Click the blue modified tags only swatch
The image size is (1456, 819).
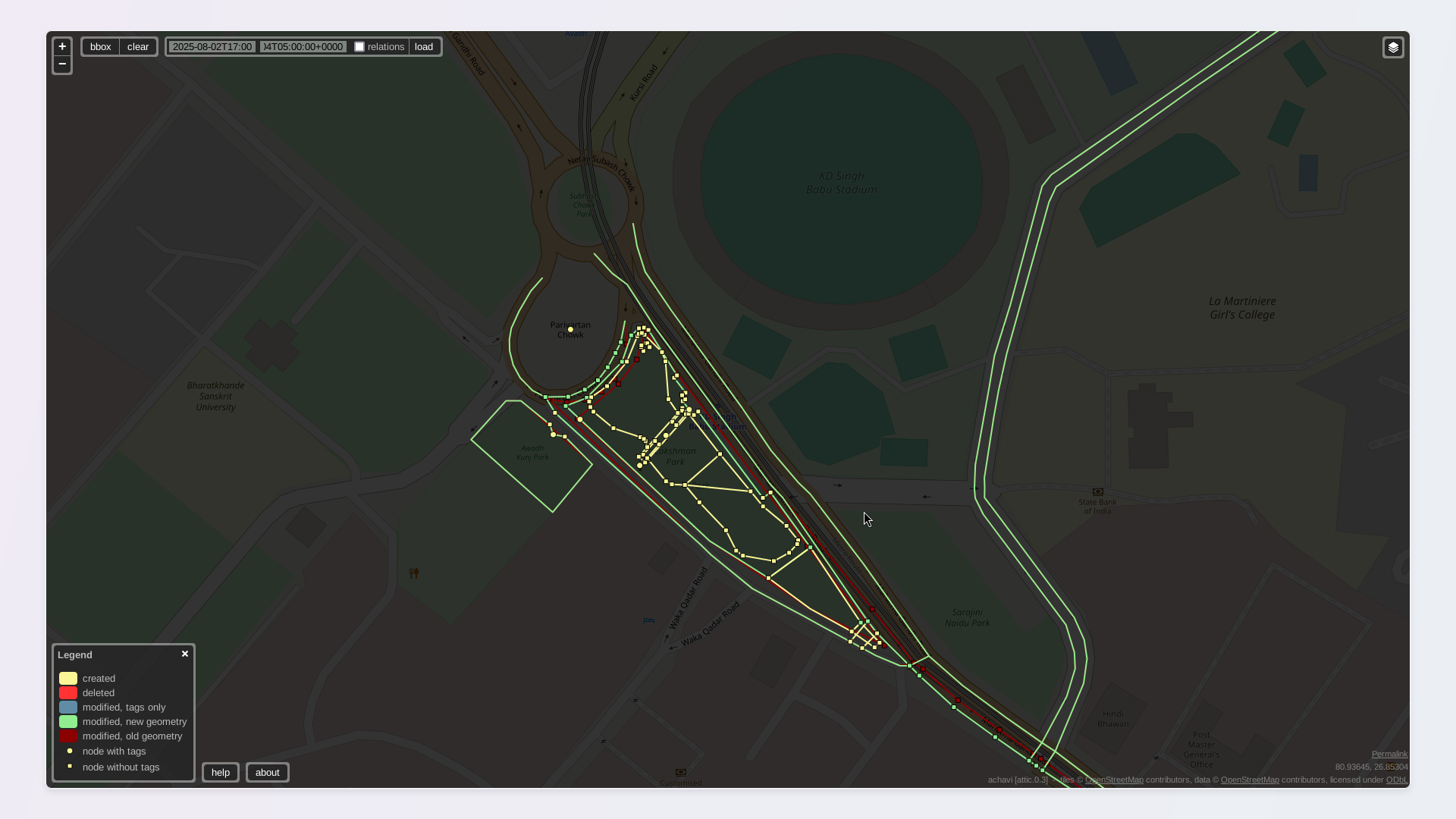pyautogui.click(x=68, y=708)
